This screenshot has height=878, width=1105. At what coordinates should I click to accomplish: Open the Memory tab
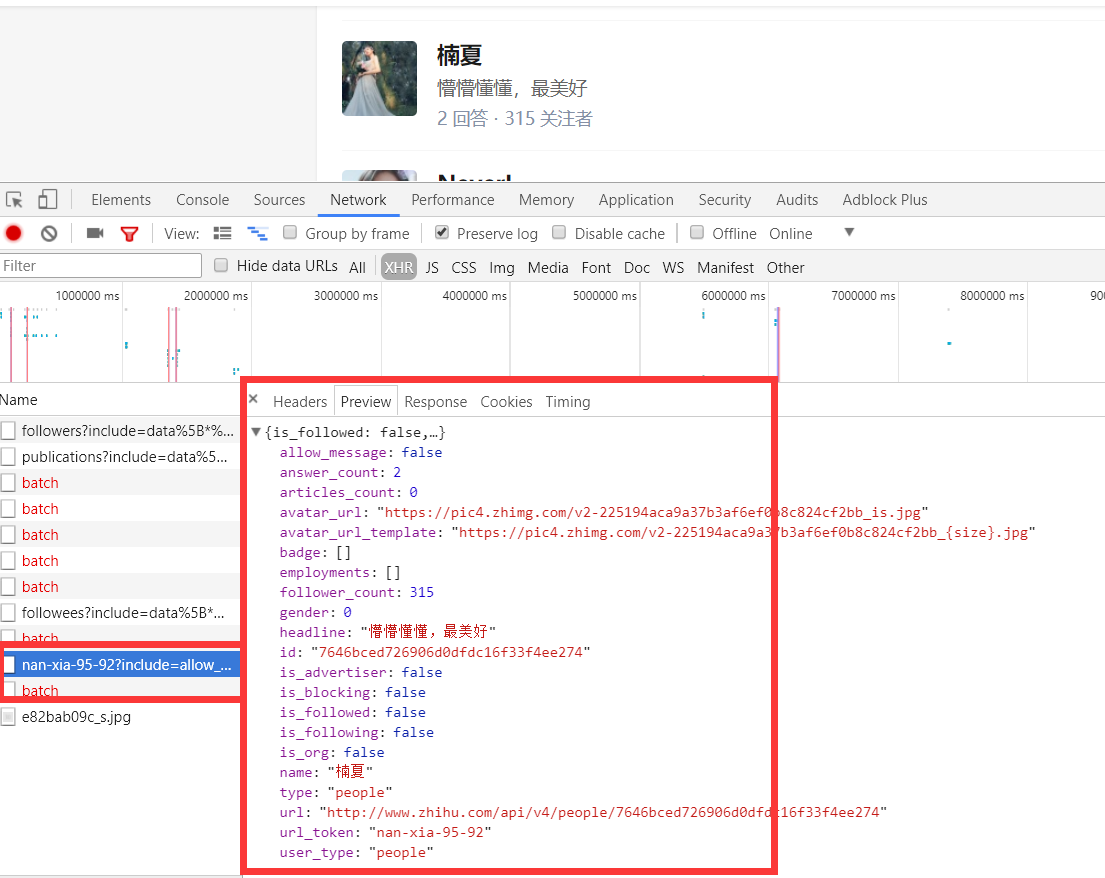(x=546, y=200)
